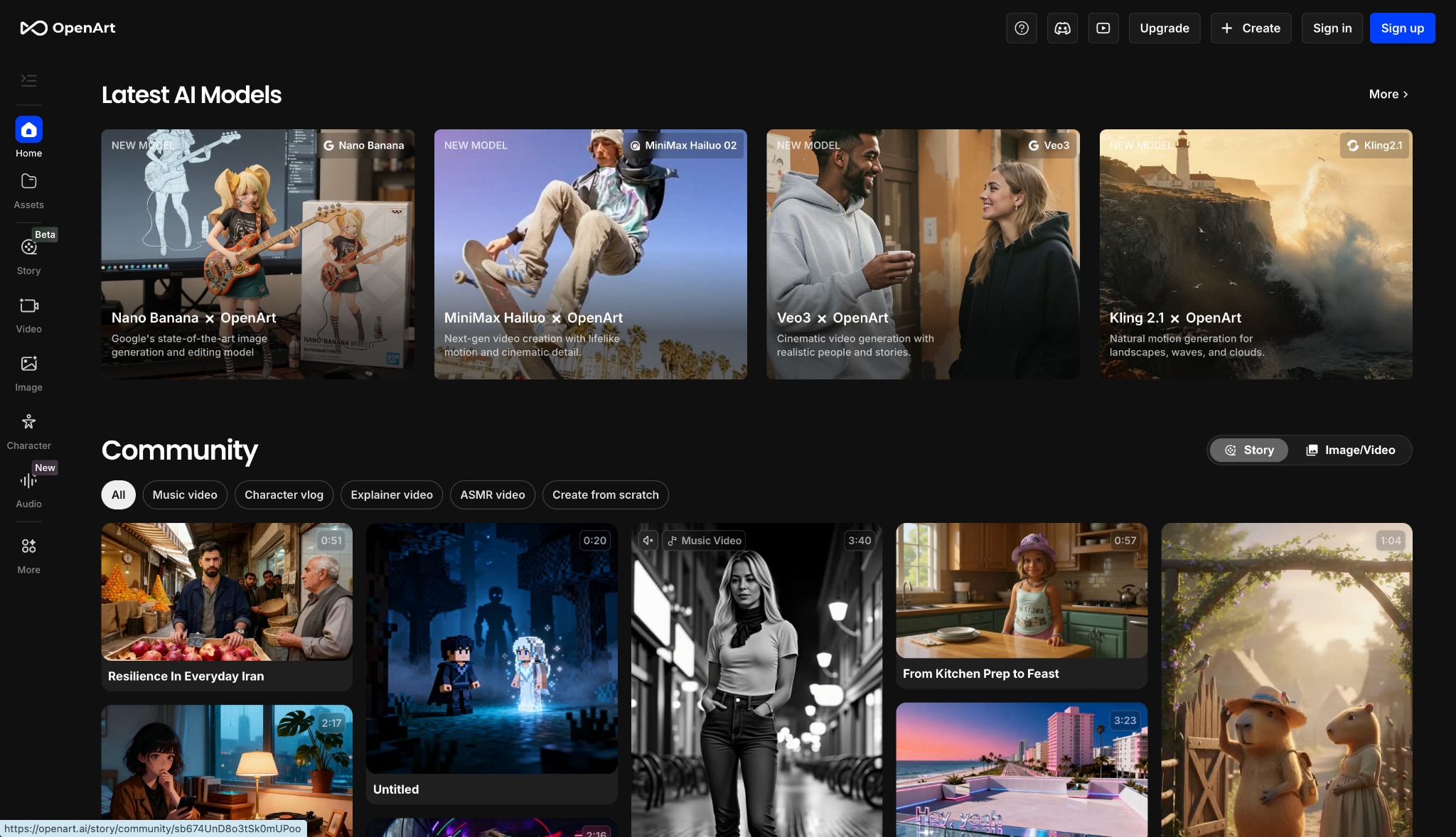Open the Discord icon in the header
1456x837 pixels.
coord(1062,28)
